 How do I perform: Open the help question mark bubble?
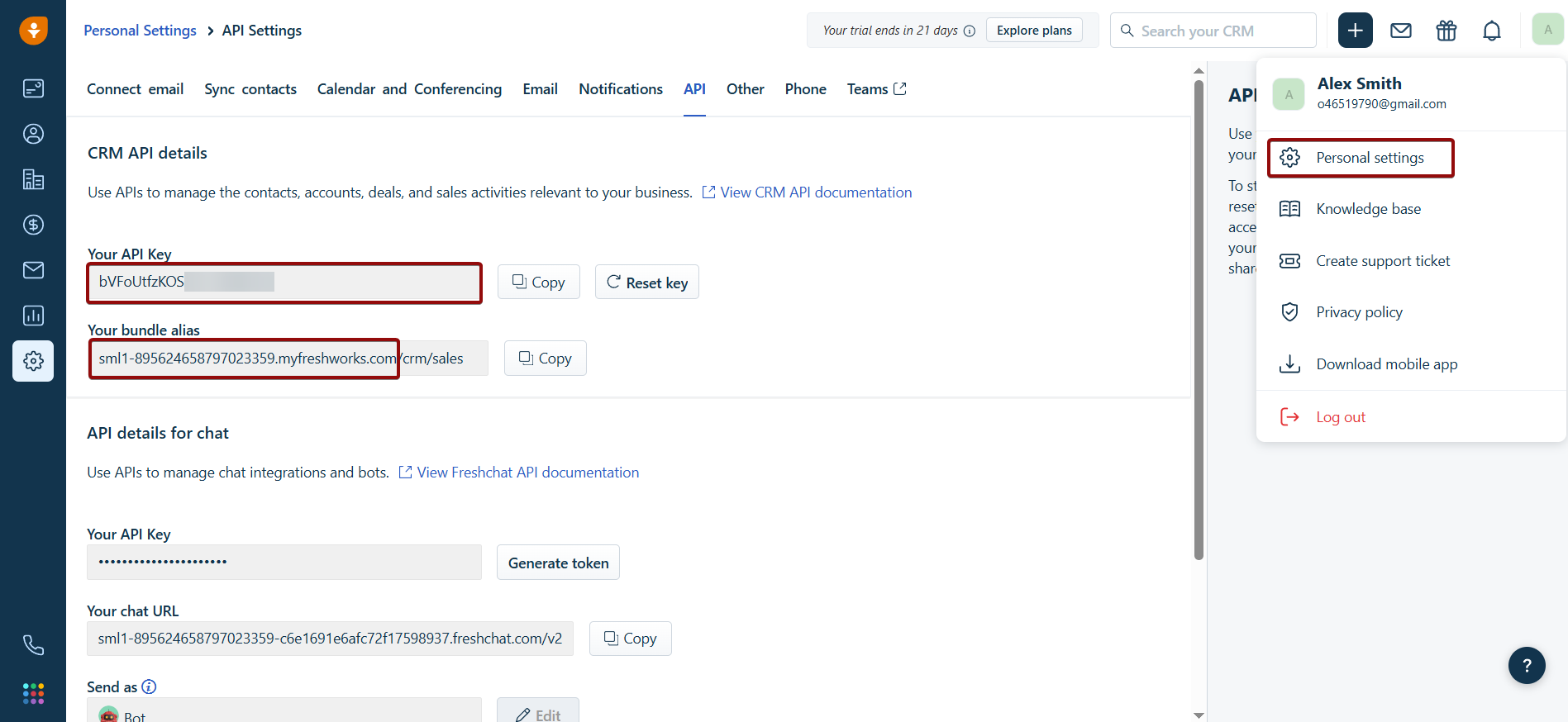(1526, 665)
